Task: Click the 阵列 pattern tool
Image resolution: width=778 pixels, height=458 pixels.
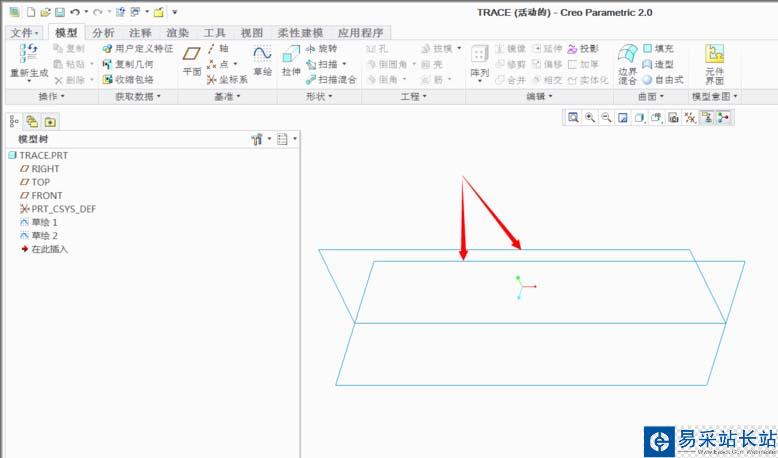Action: coord(480,64)
